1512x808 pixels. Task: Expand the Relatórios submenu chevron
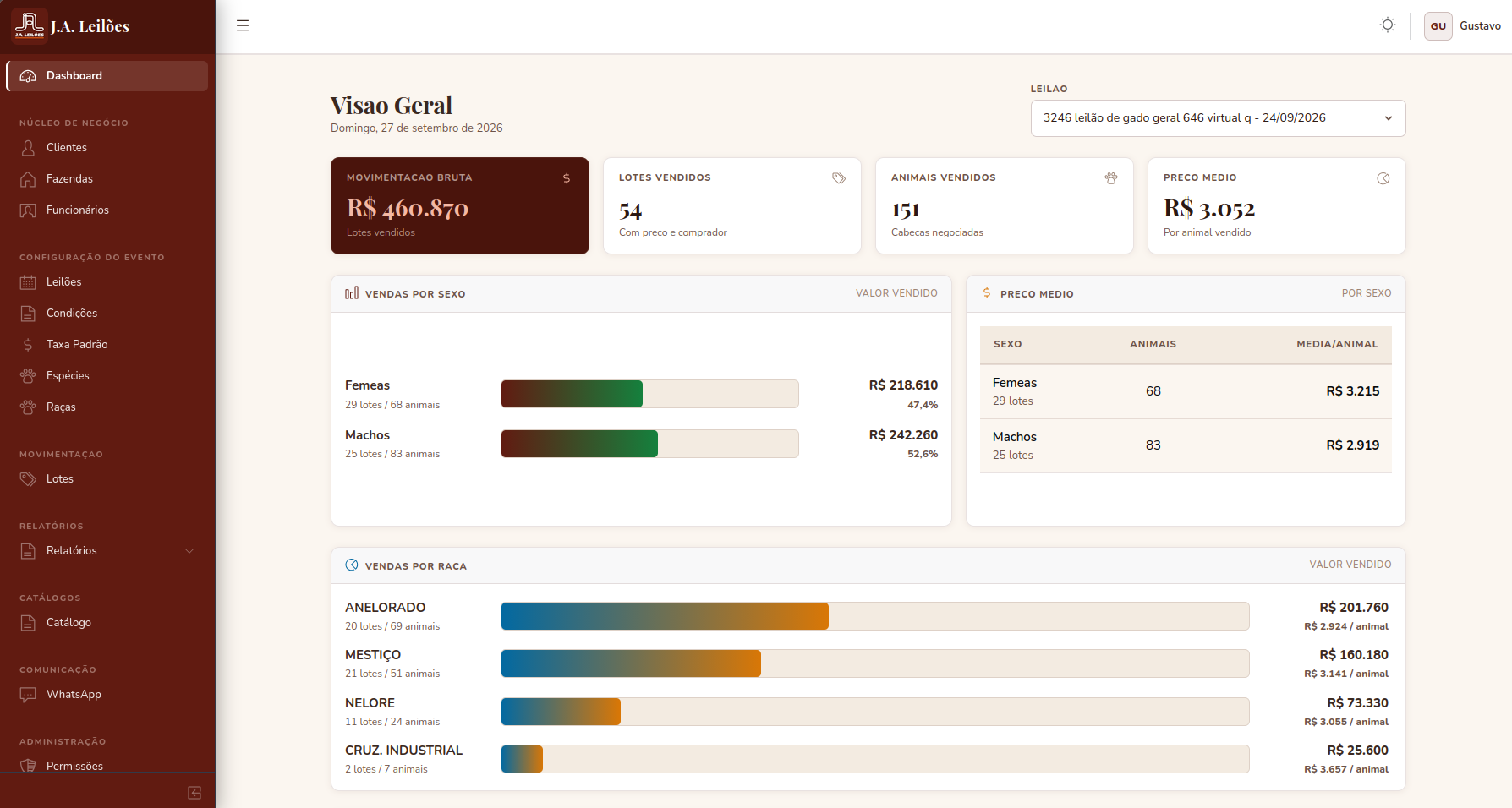pyautogui.click(x=189, y=551)
